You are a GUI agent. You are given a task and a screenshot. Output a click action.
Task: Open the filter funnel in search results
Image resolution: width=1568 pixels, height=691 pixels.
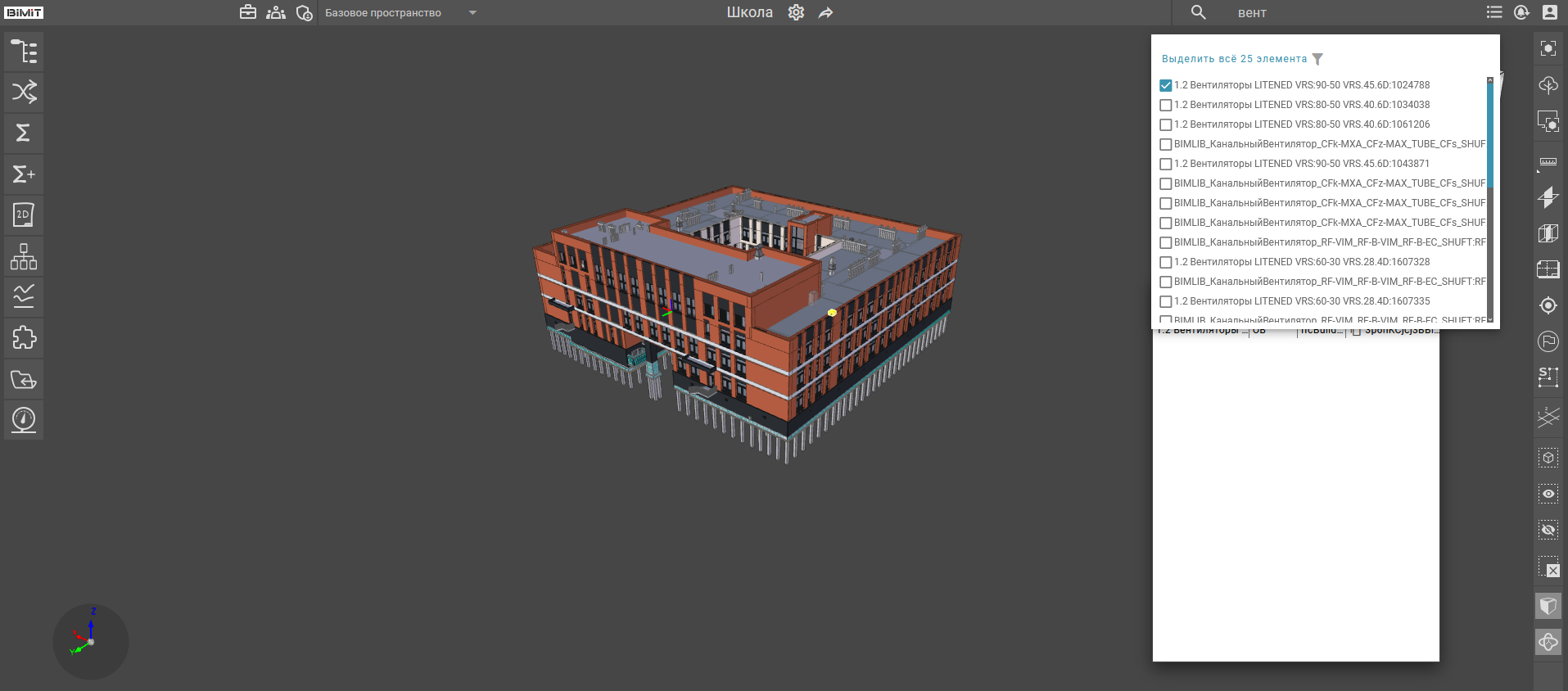(1317, 59)
